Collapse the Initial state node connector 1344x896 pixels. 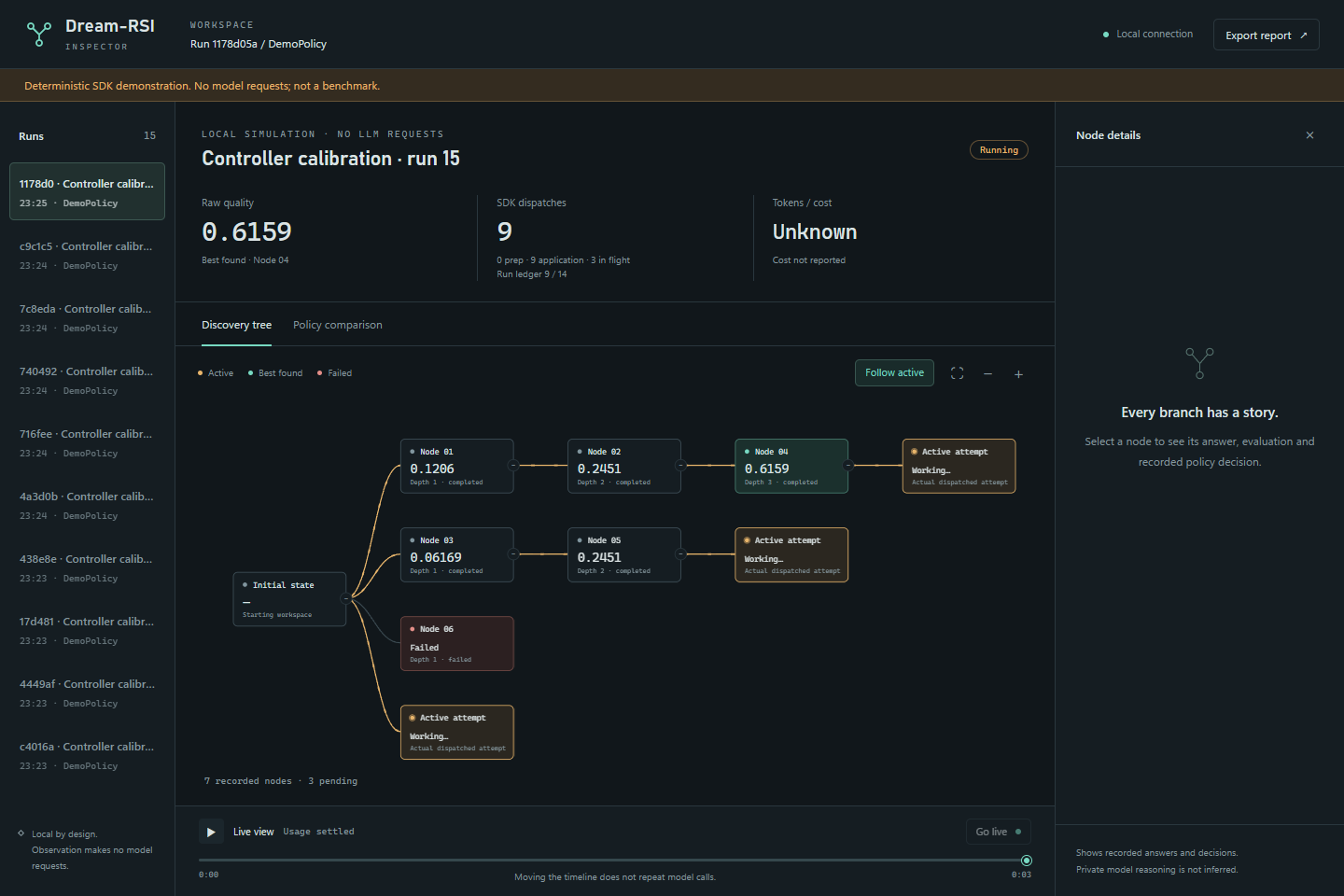point(346,598)
